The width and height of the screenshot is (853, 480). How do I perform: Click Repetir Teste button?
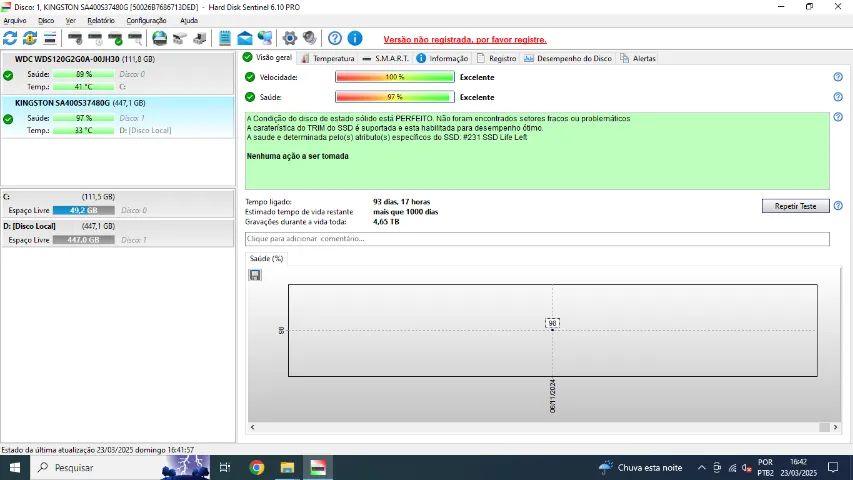[x=795, y=206]
